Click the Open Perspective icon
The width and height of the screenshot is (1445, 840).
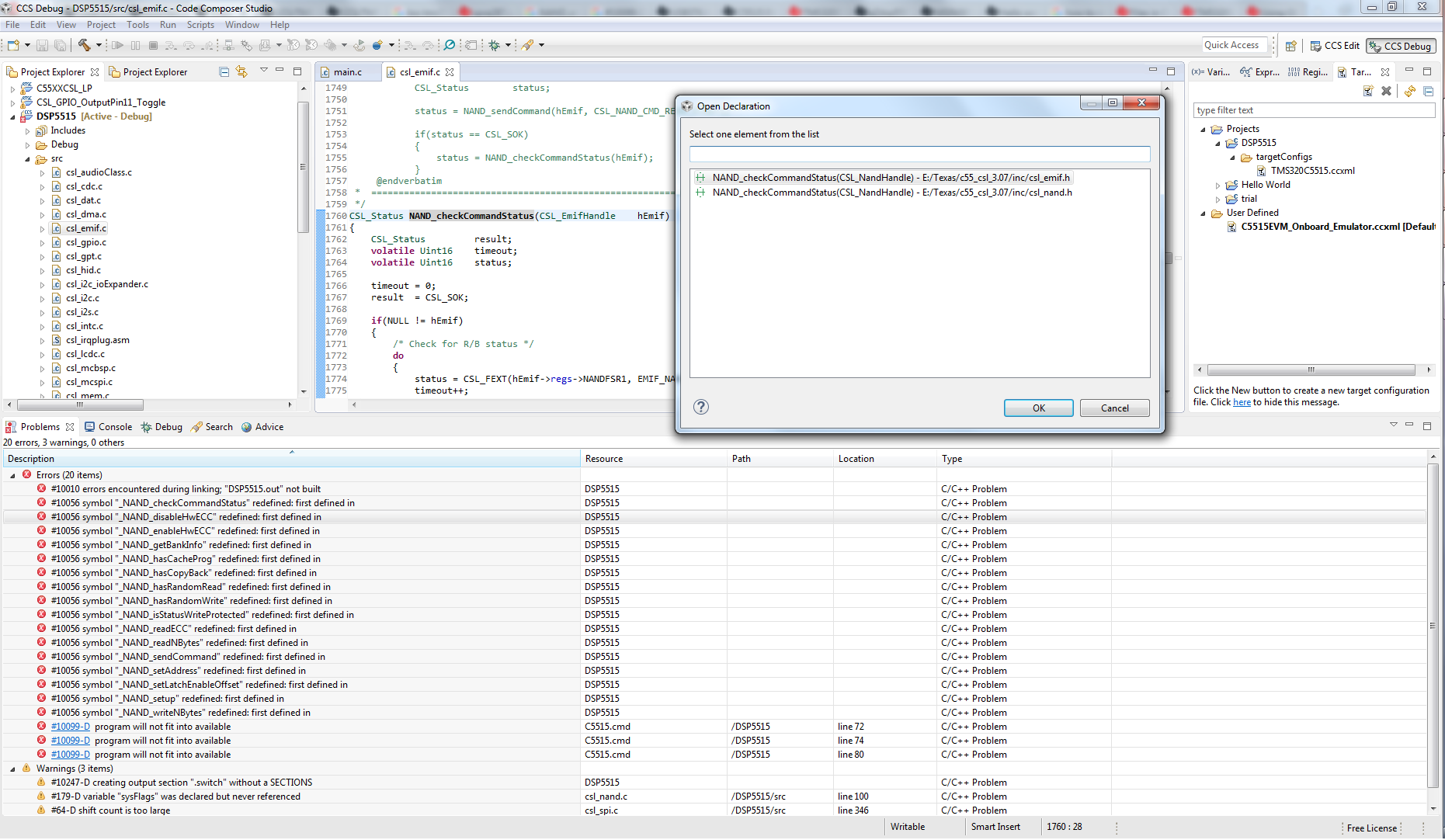pos(1290,46)
